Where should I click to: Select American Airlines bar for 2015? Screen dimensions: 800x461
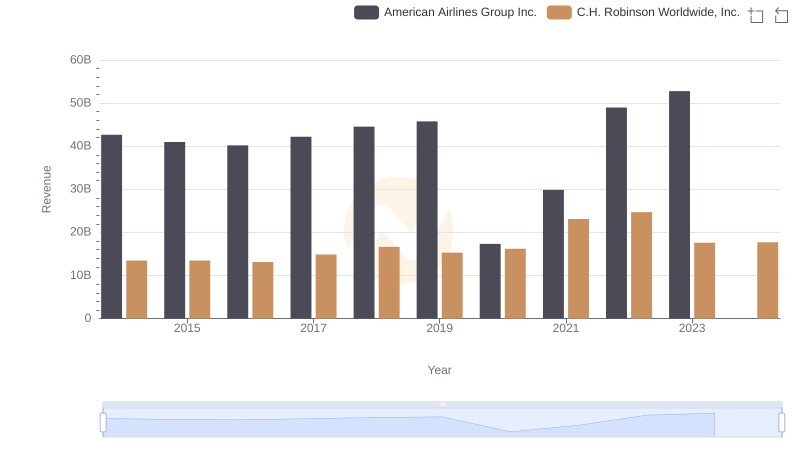click(174, 230)
